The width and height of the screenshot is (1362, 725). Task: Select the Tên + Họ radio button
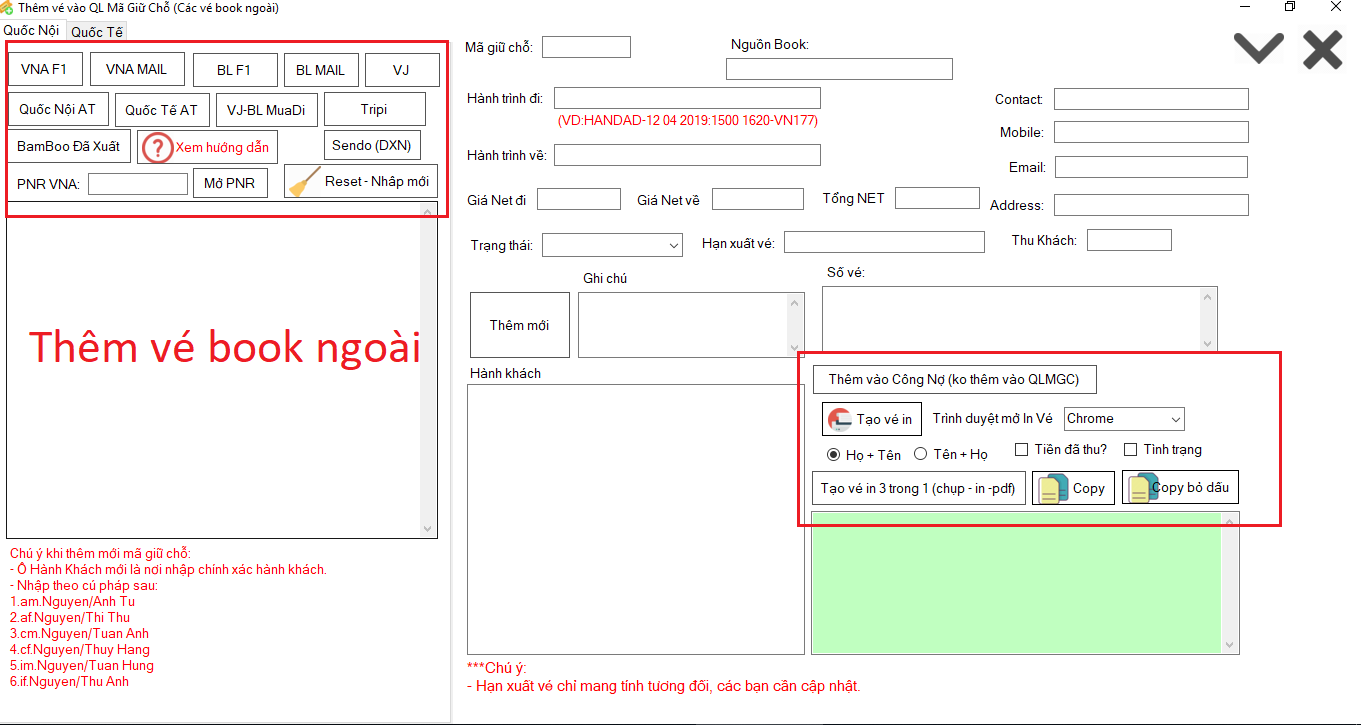click(x=920, y=454)
